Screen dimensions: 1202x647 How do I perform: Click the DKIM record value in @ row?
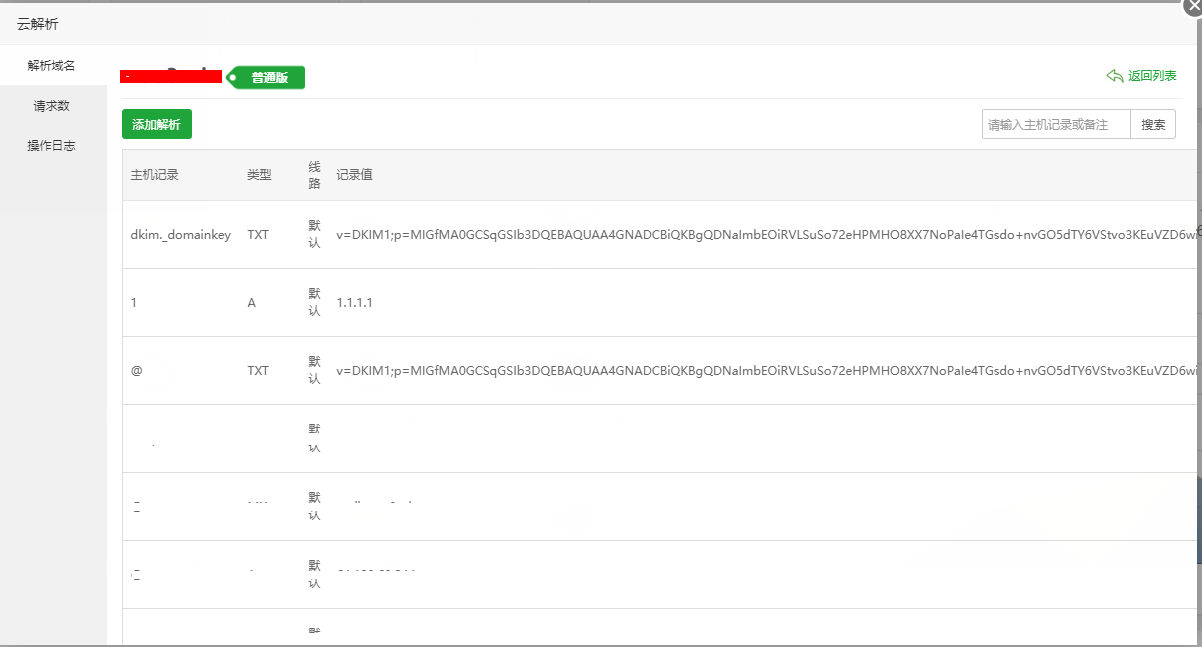pos(767,371)
